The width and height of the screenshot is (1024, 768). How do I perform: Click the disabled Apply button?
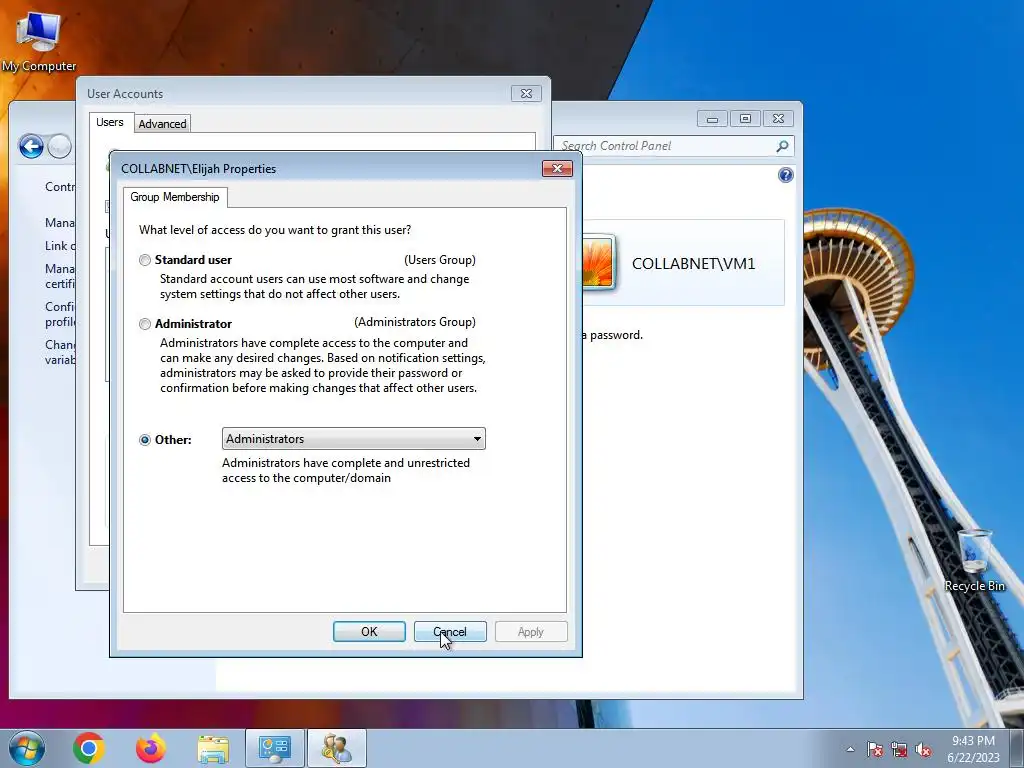click(531, 632)
